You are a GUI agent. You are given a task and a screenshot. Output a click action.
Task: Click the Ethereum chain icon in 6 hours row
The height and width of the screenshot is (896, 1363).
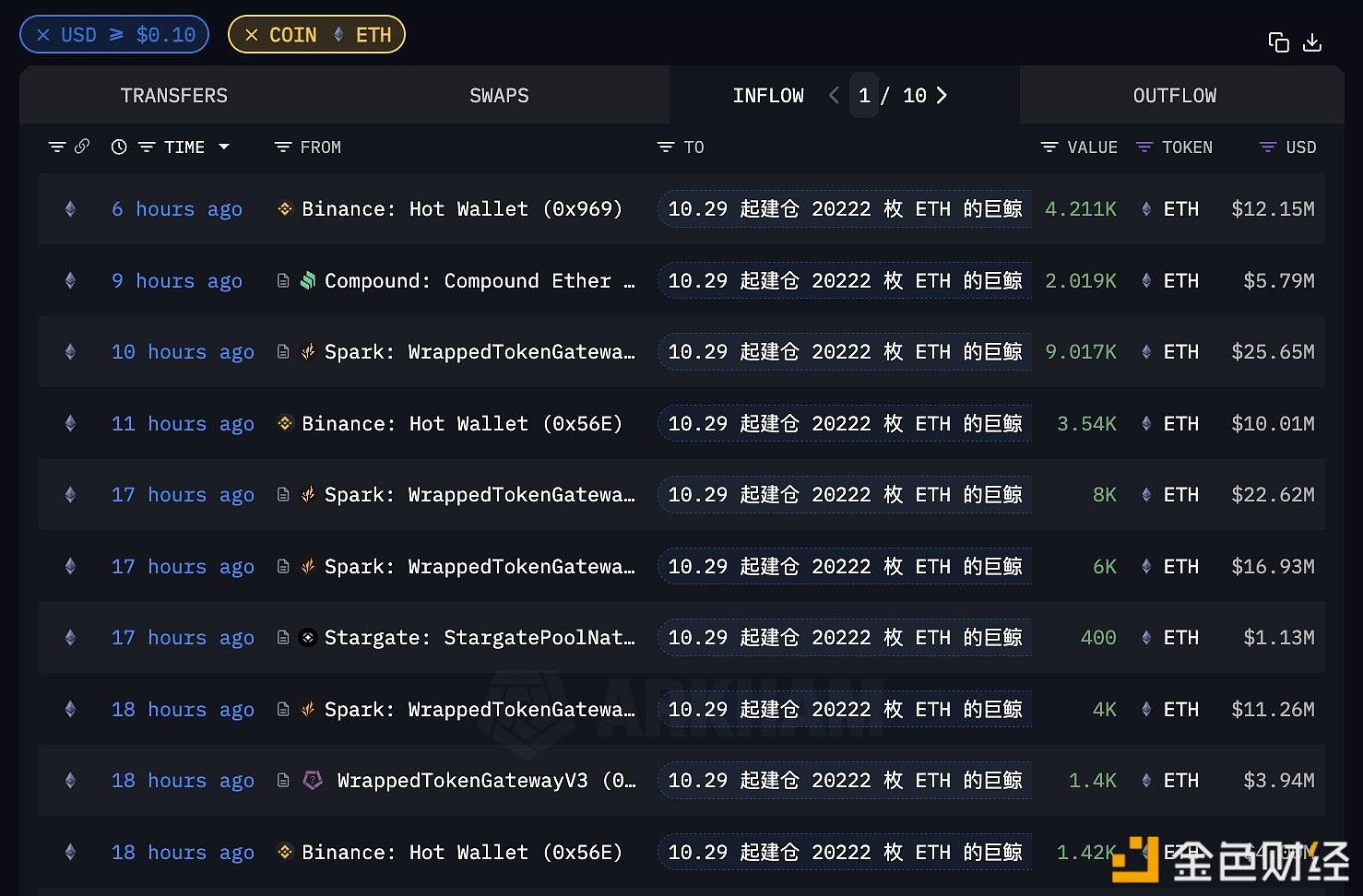coord(70,209)
